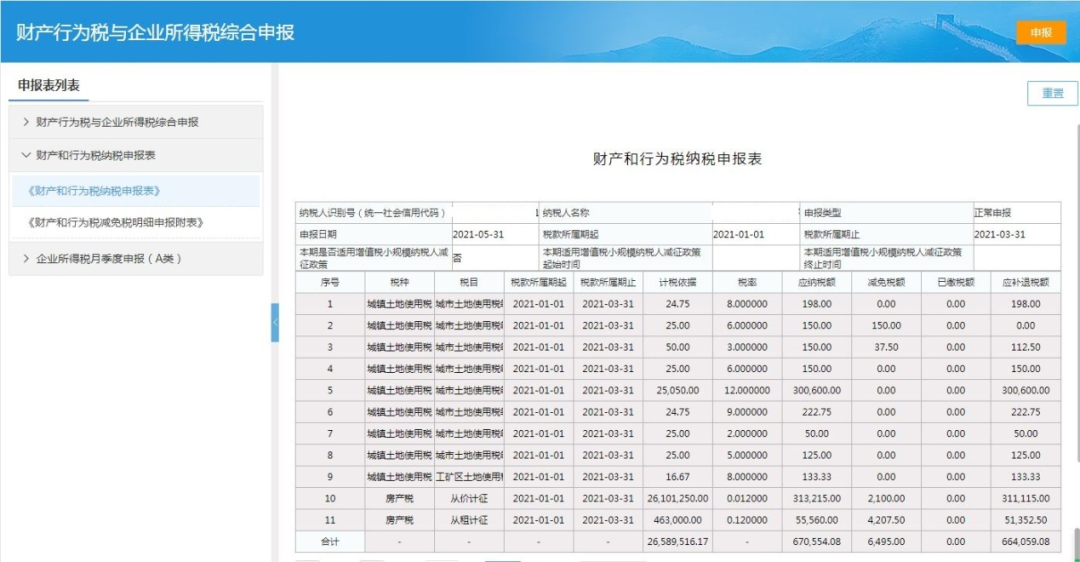Collapse 财产和行为税纳税申报表 tree node

click(136, 155)
